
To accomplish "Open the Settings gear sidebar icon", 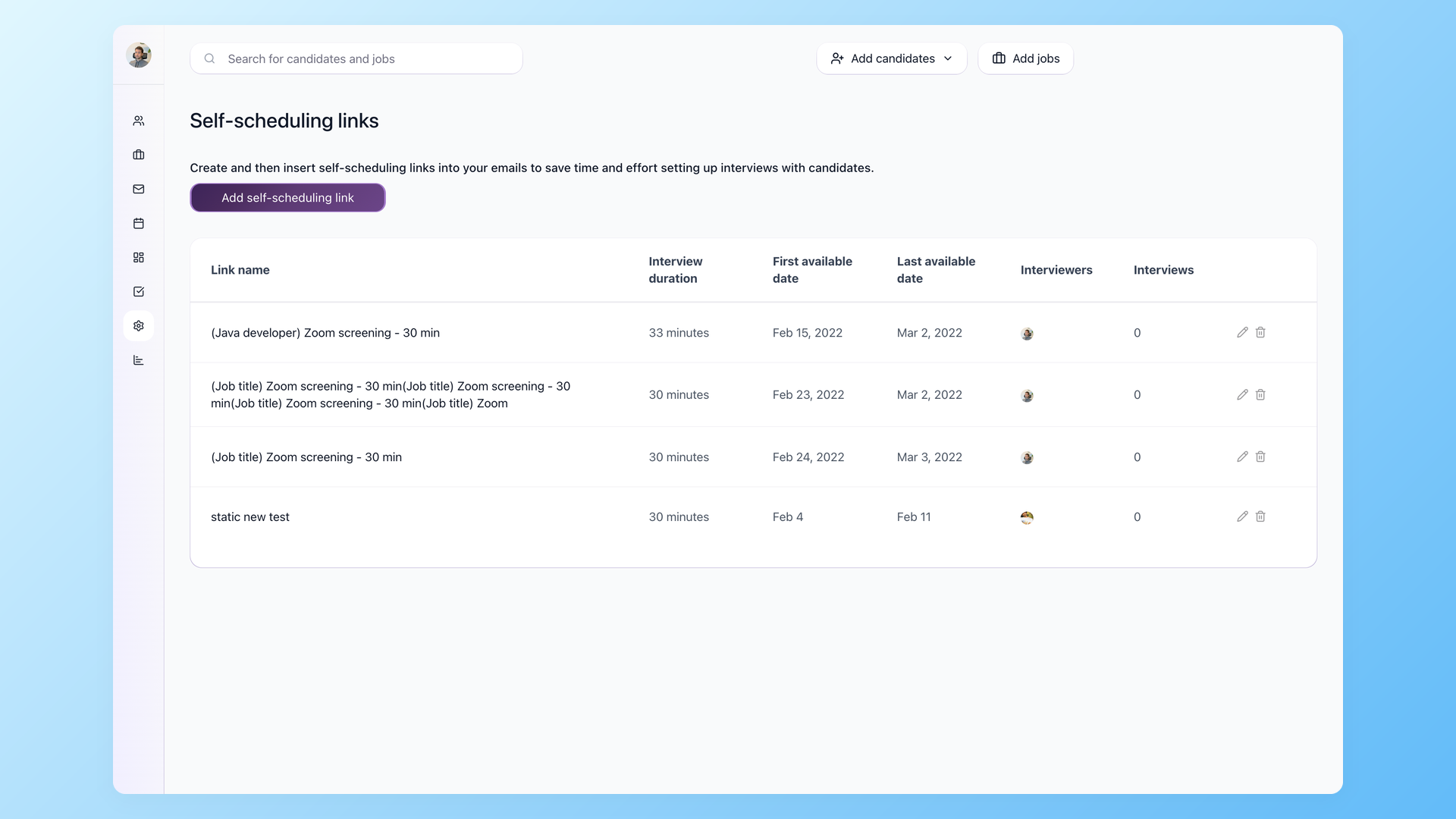I will 139,326.
